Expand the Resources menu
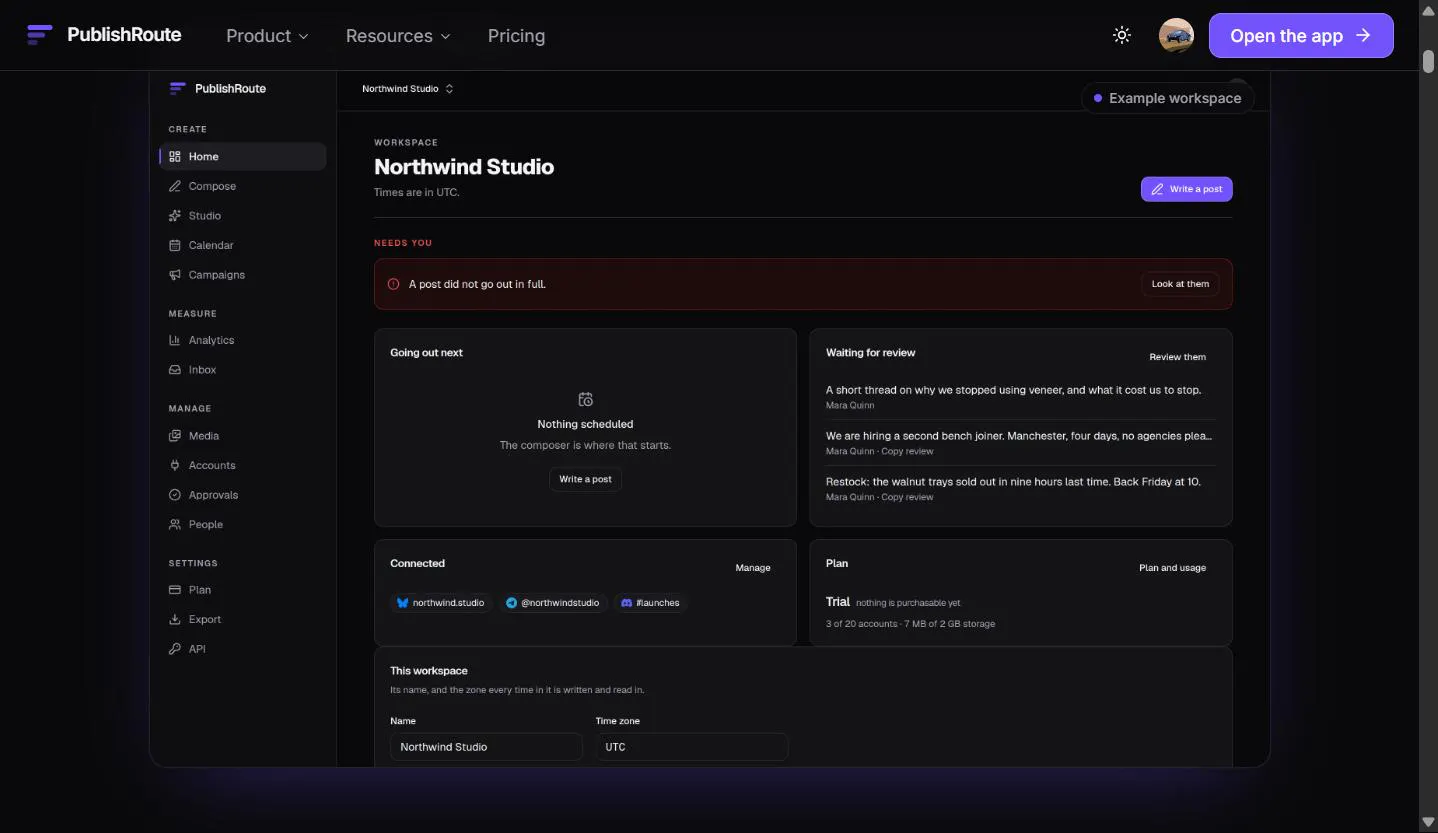The width and height of the screenshot is (1438, 833). click(398, 35)
